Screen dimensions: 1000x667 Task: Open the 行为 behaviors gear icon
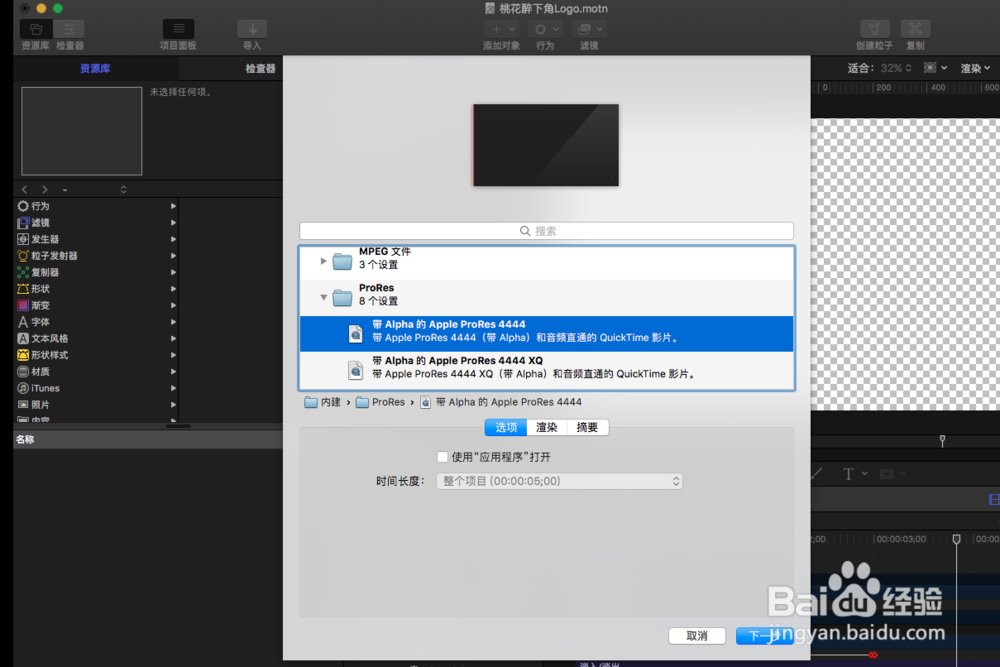click(546, 29)
